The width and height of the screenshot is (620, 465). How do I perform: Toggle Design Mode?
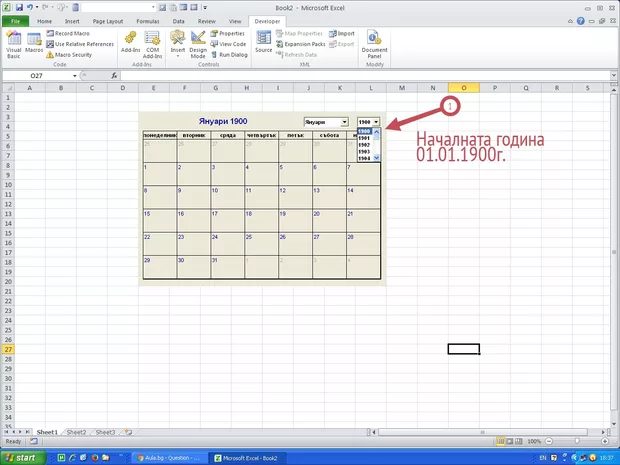pyautogui.click(x=198, y=44)
